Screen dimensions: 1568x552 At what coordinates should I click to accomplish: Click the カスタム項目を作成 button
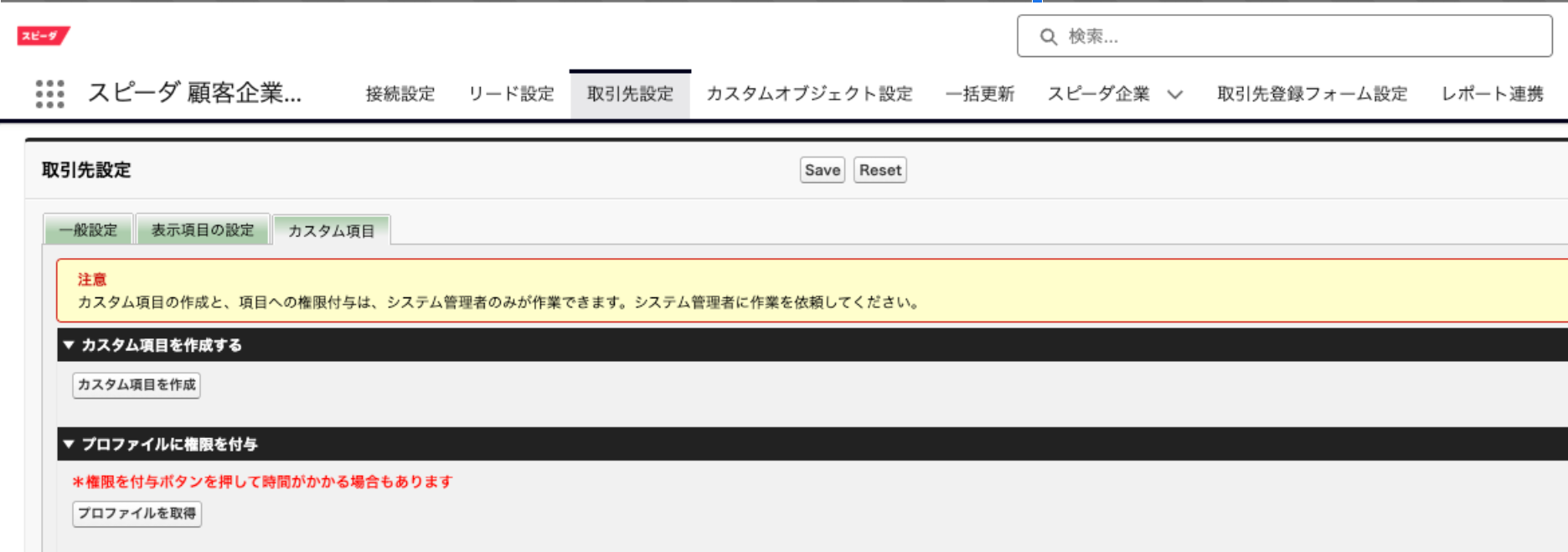137,385
